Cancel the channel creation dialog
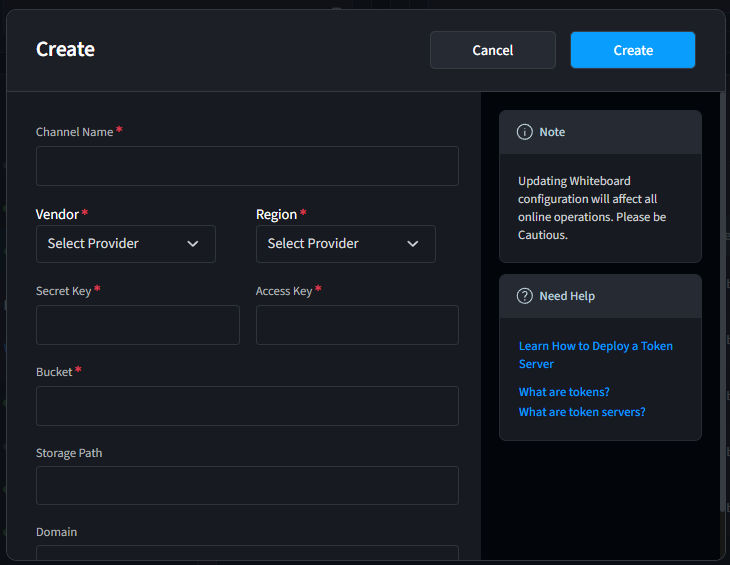 (493, 50)
